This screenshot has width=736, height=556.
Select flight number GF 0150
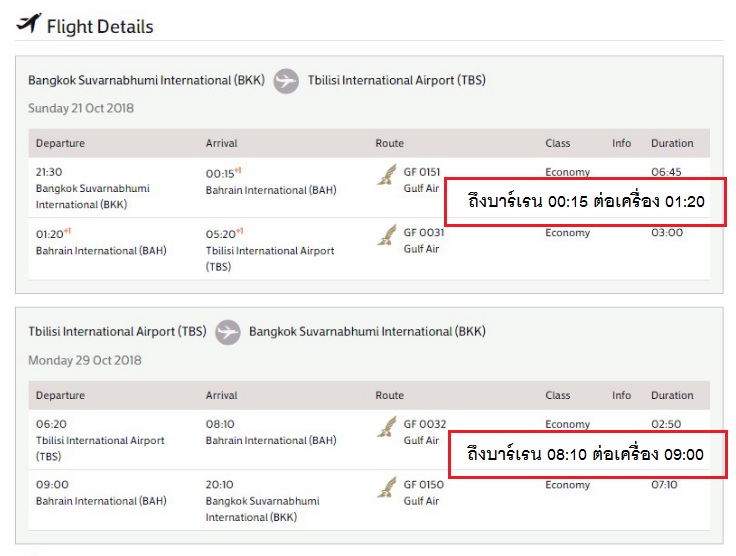(x=423, y=485)
